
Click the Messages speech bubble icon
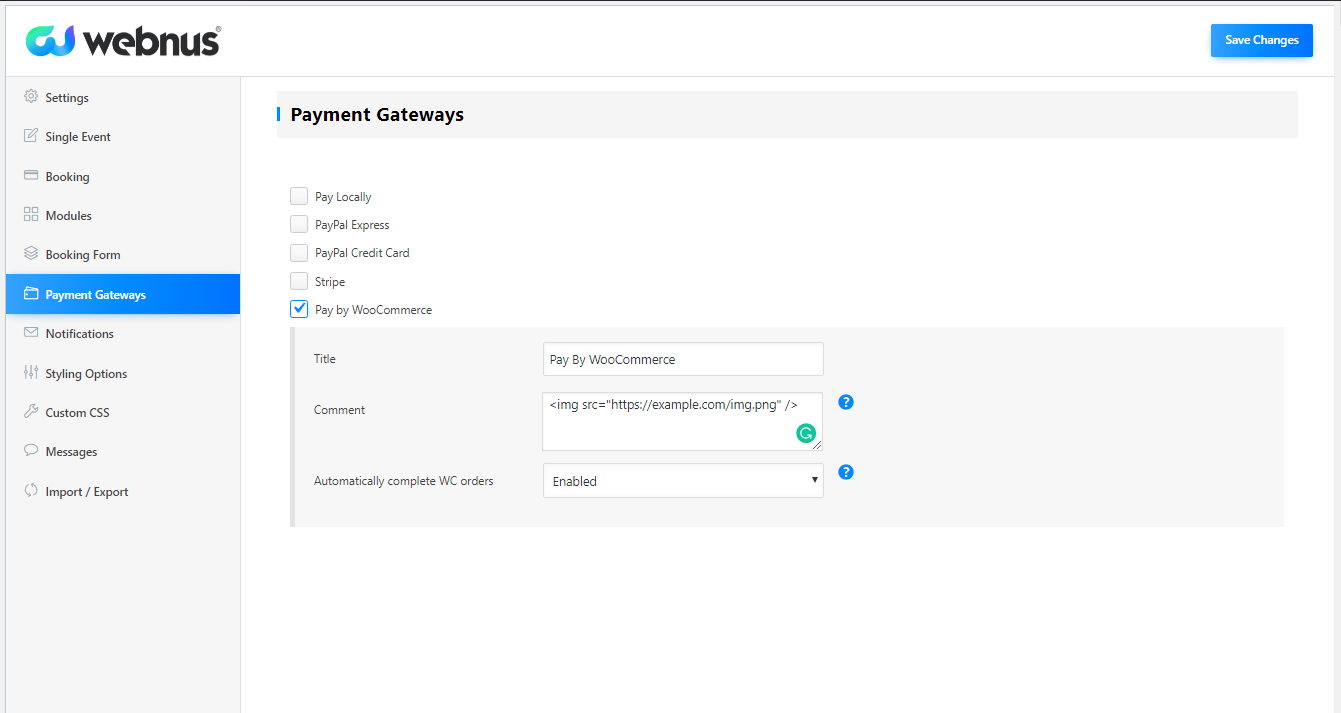(31, 451)
